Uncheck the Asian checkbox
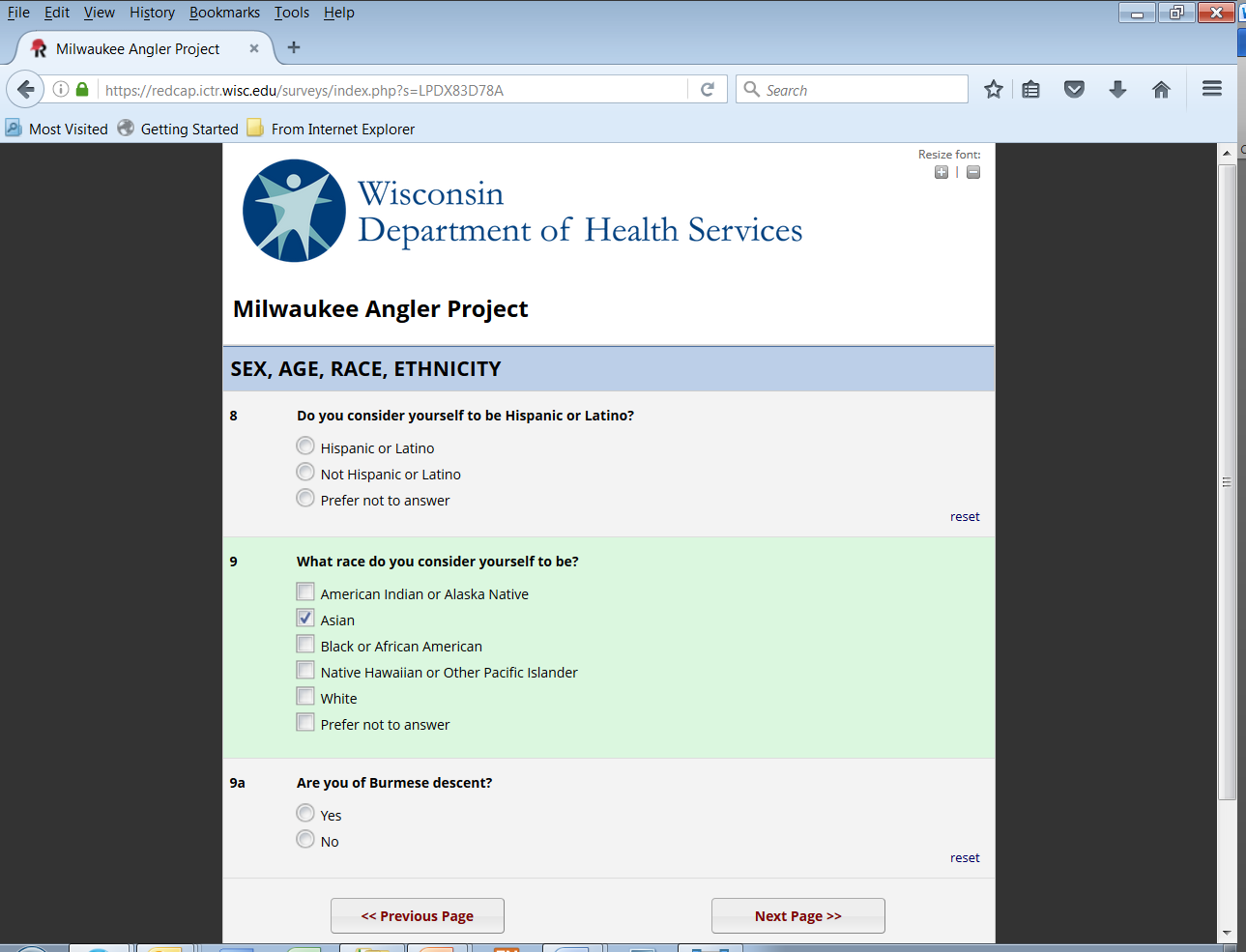1246x952 pixels. (305, 618)
